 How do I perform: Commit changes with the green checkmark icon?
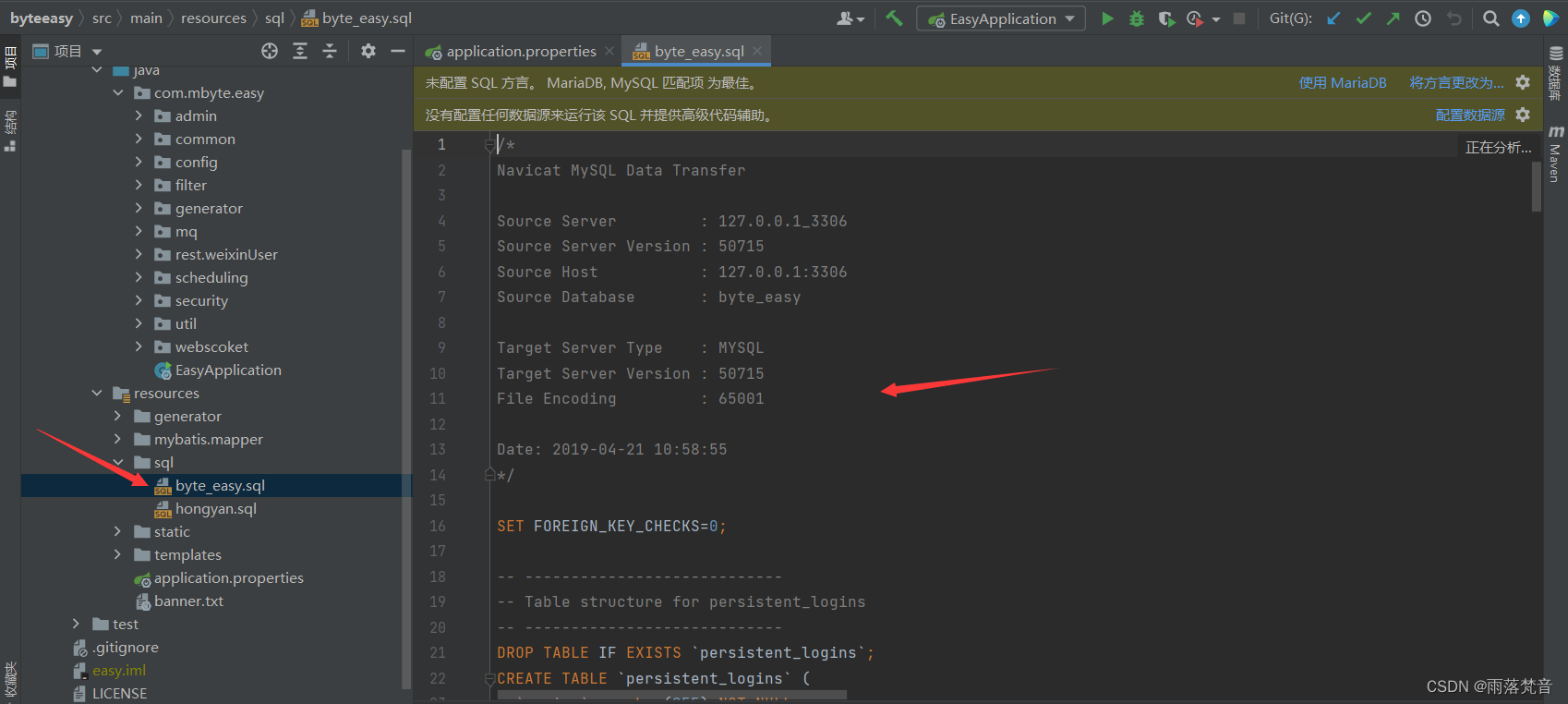[x=1363, y=18]
